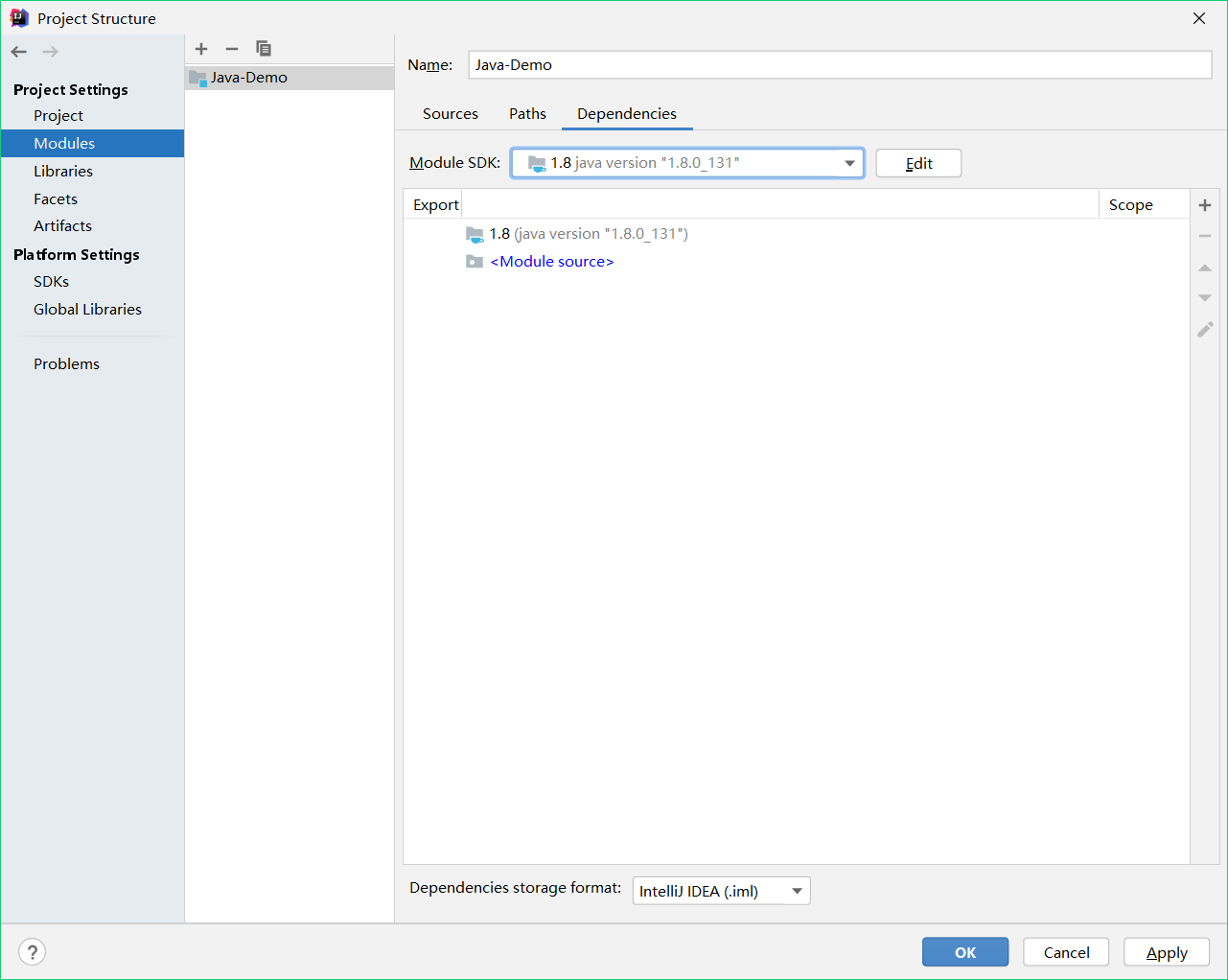Open the Module SDK dropdown

click(x=687, y=163)
